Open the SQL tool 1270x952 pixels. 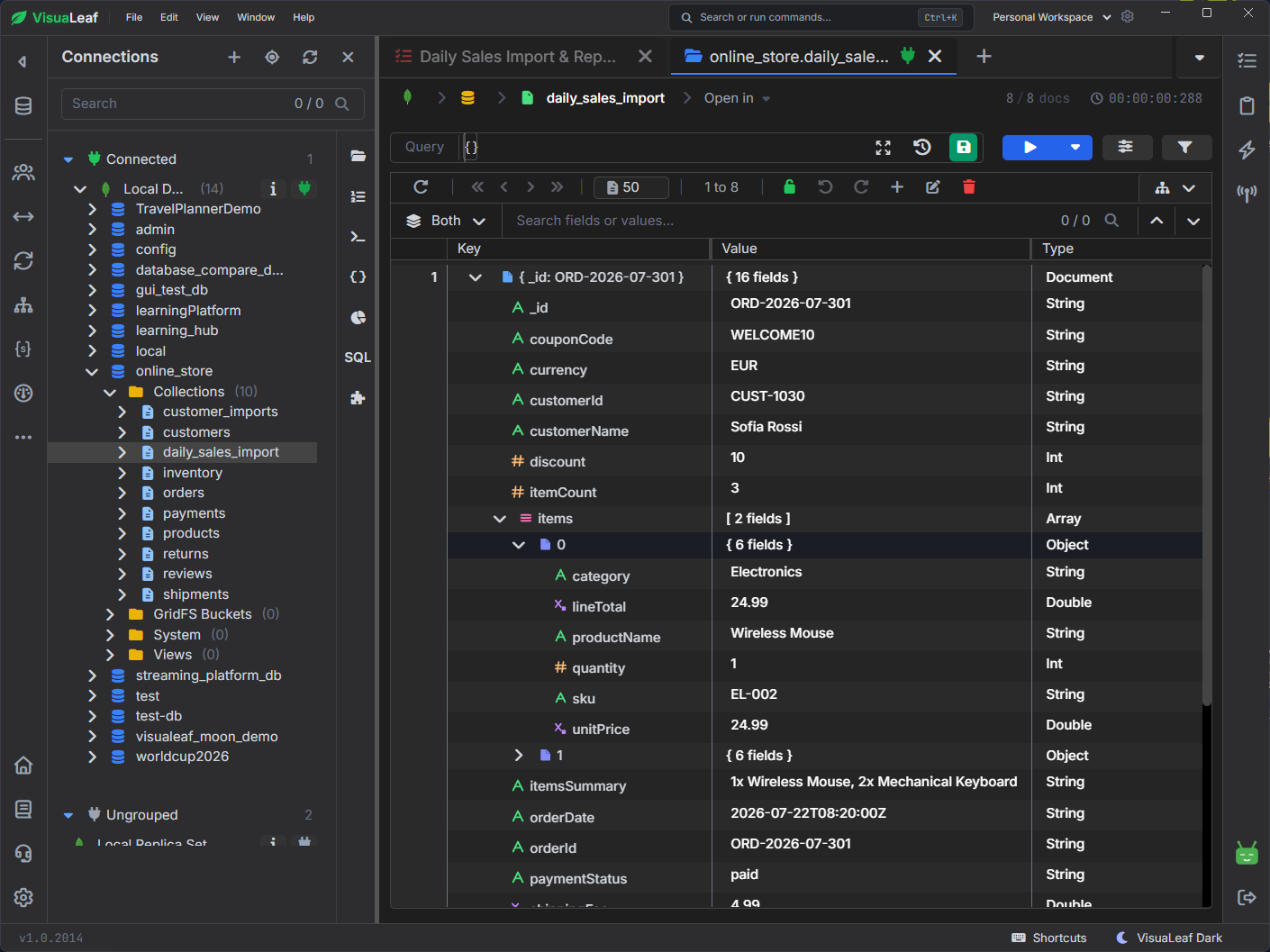pos(358,358)
